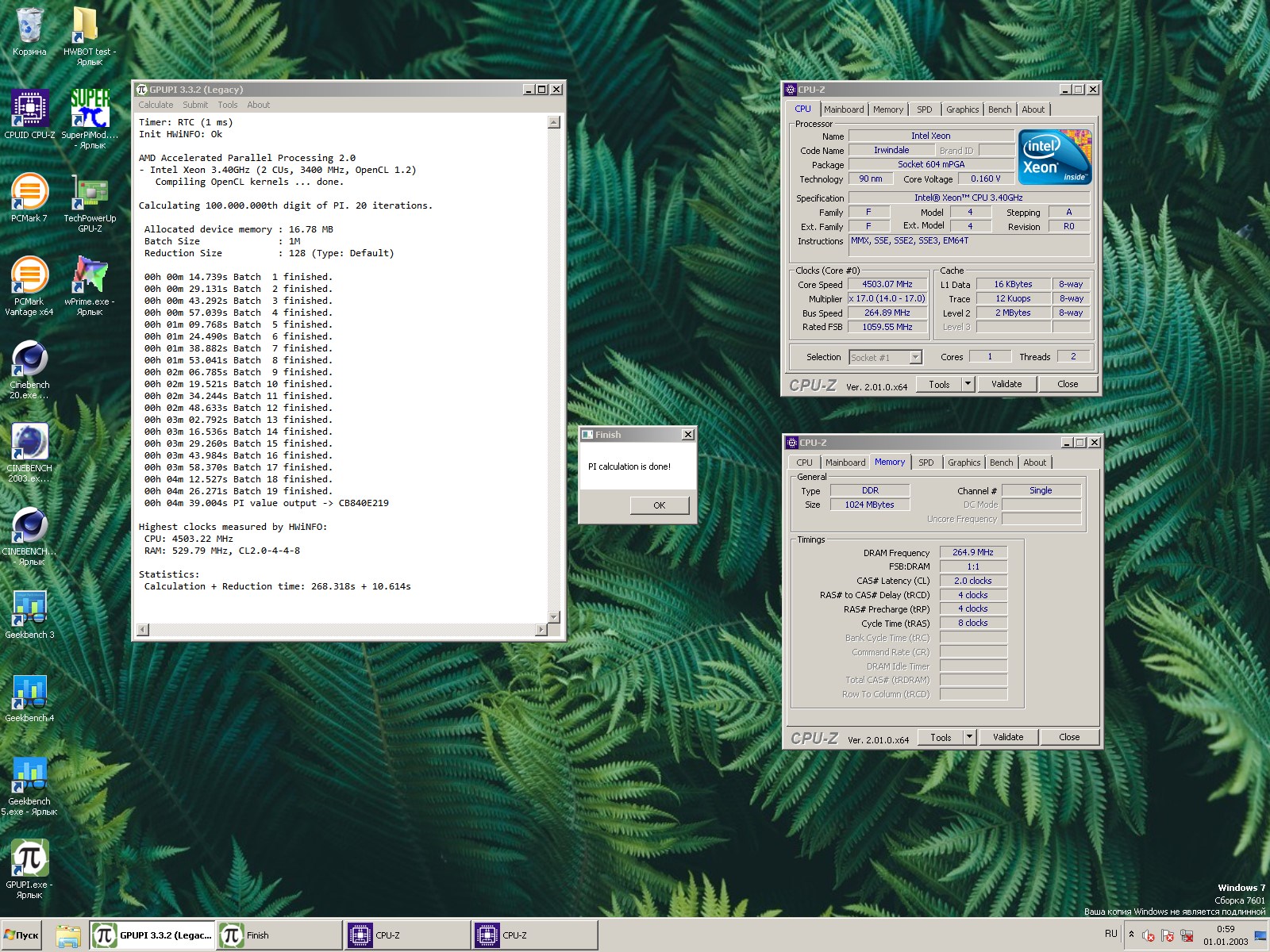Select About tab in upper CPU-Z window

pos(1033,109)
